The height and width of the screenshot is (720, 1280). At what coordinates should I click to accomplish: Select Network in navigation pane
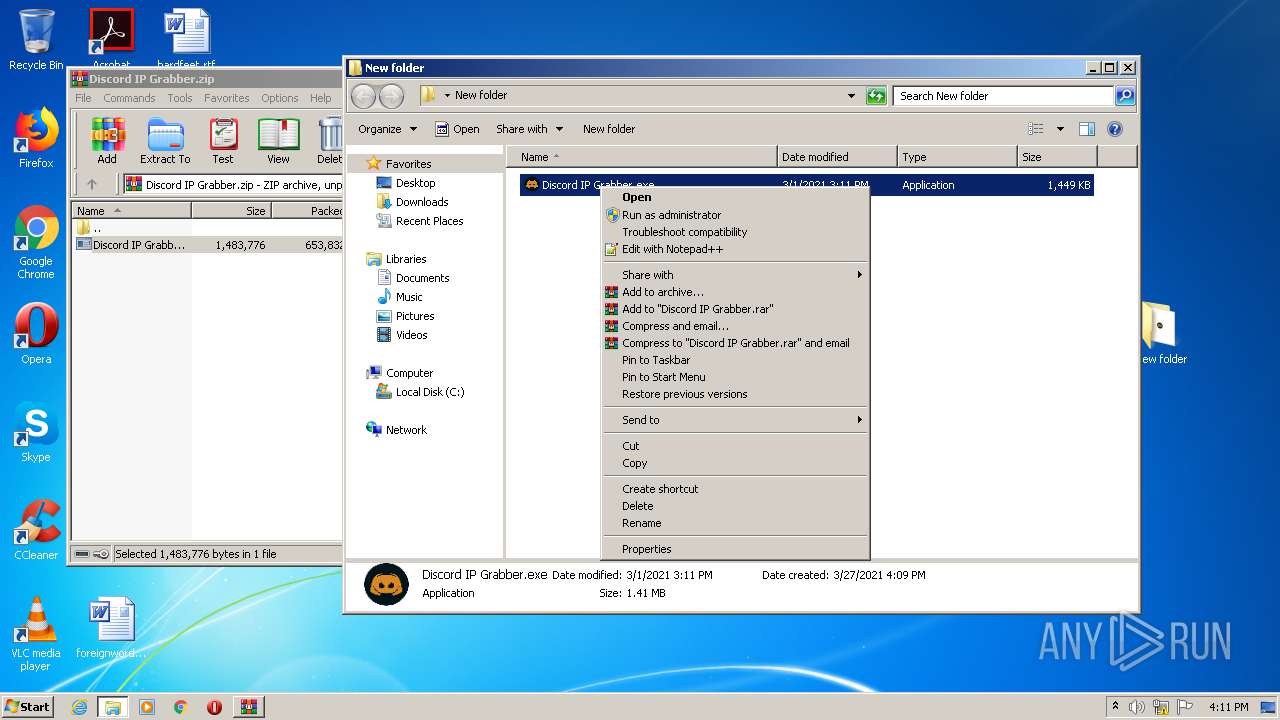point(397,430)
